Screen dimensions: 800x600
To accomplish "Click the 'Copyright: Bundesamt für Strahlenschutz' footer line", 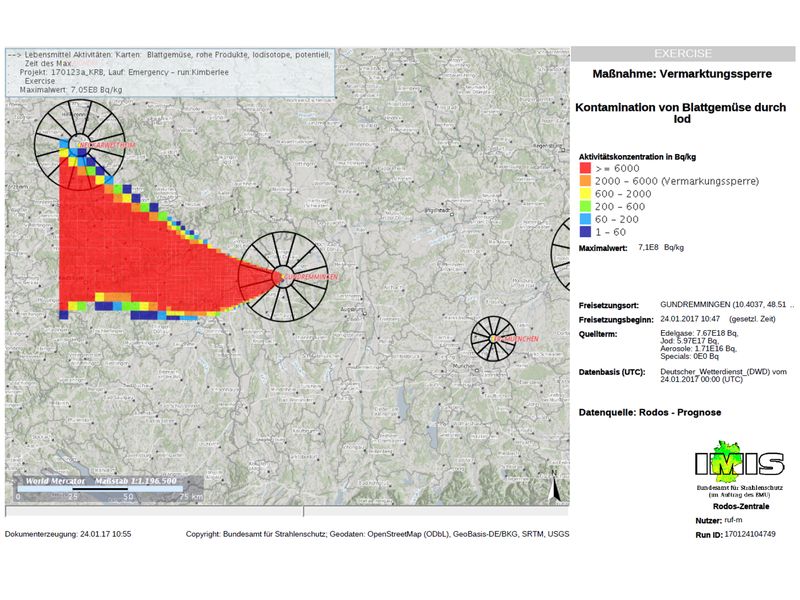I will [378, 534].
